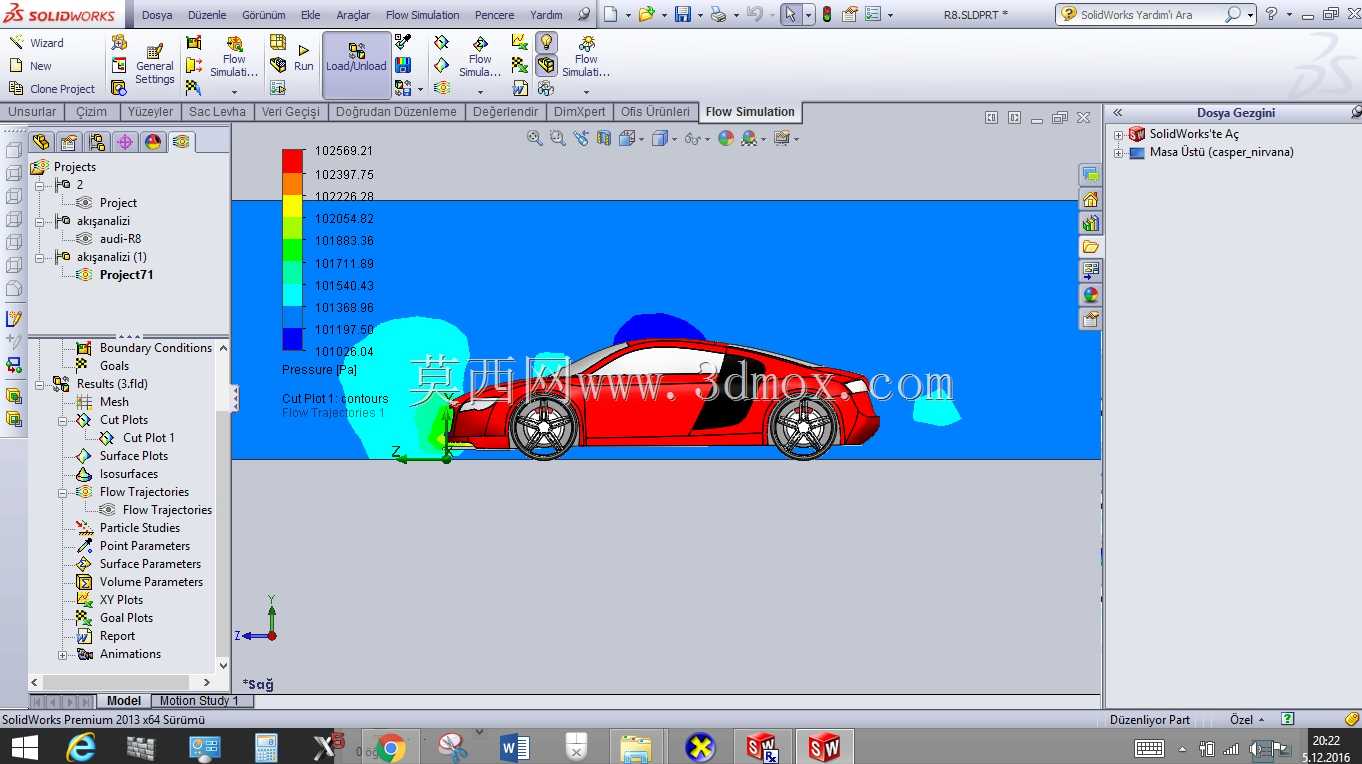Select Point Parameters item
1362x764 pixels.
(x=144, y=546)
